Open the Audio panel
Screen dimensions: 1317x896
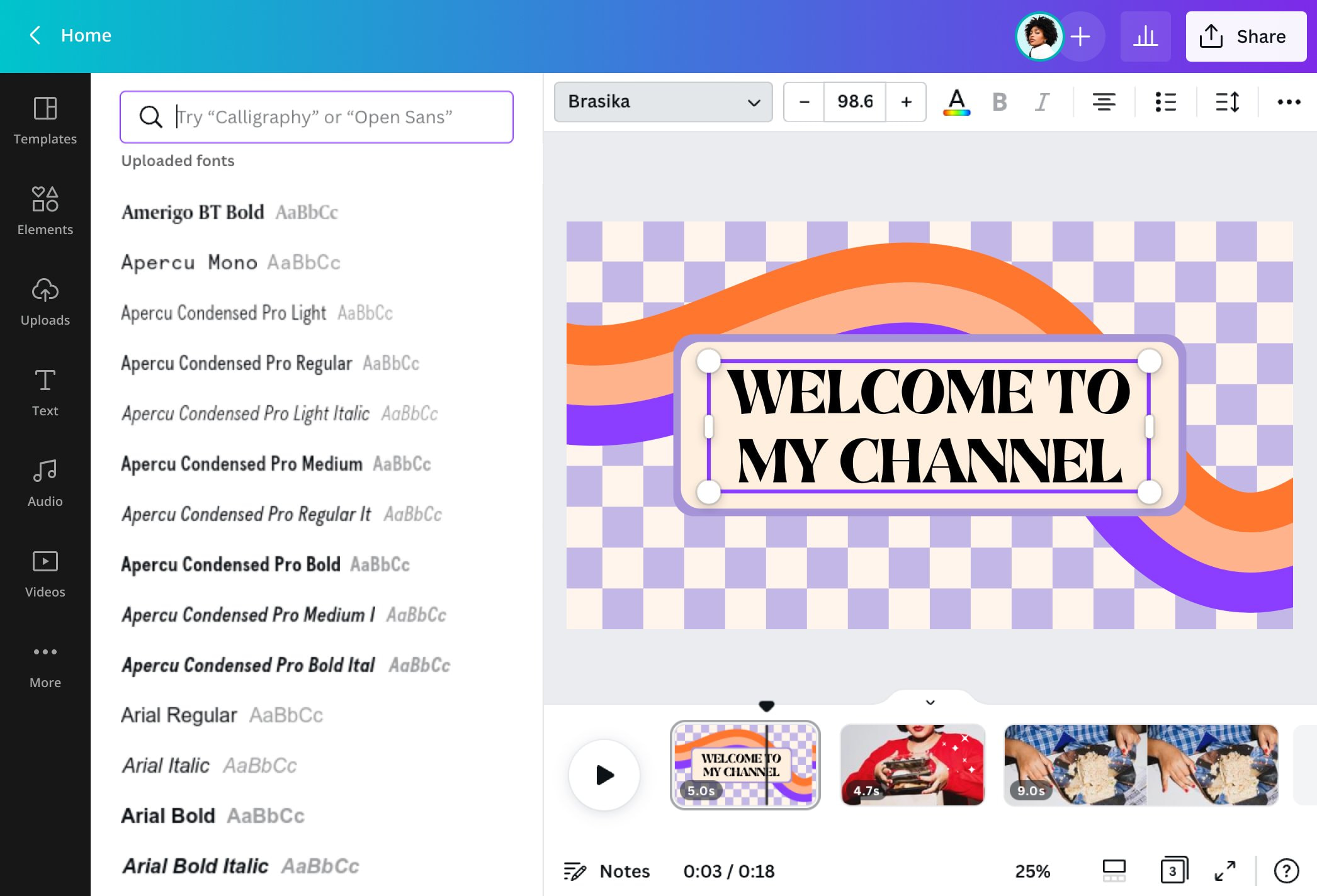click(x=45, y=482)
